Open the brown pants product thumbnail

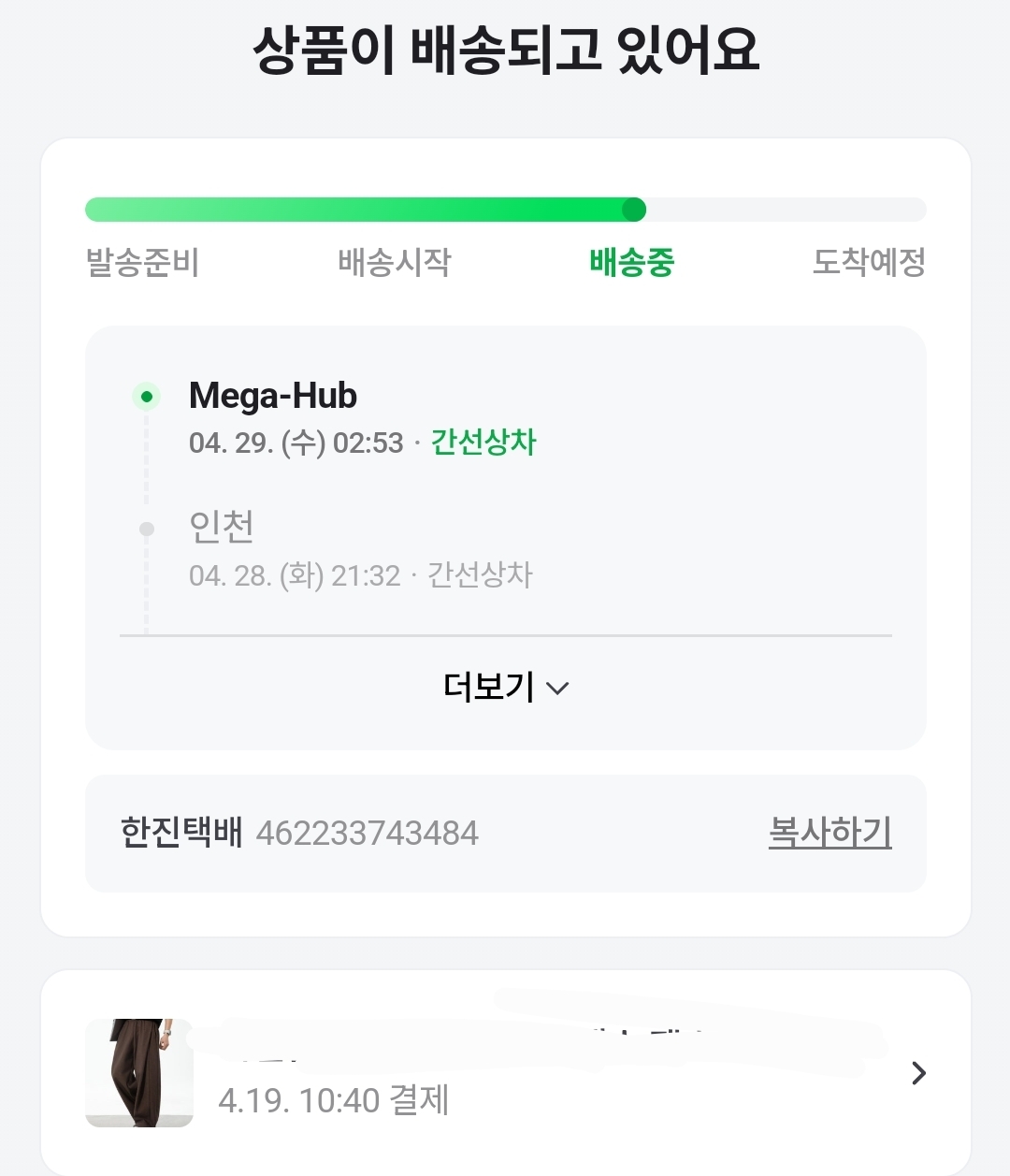pos(139,1073)
